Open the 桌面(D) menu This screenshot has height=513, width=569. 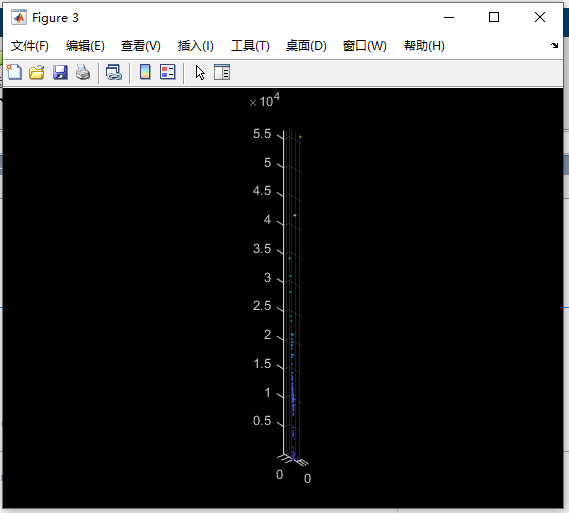(x=306, y=46)
